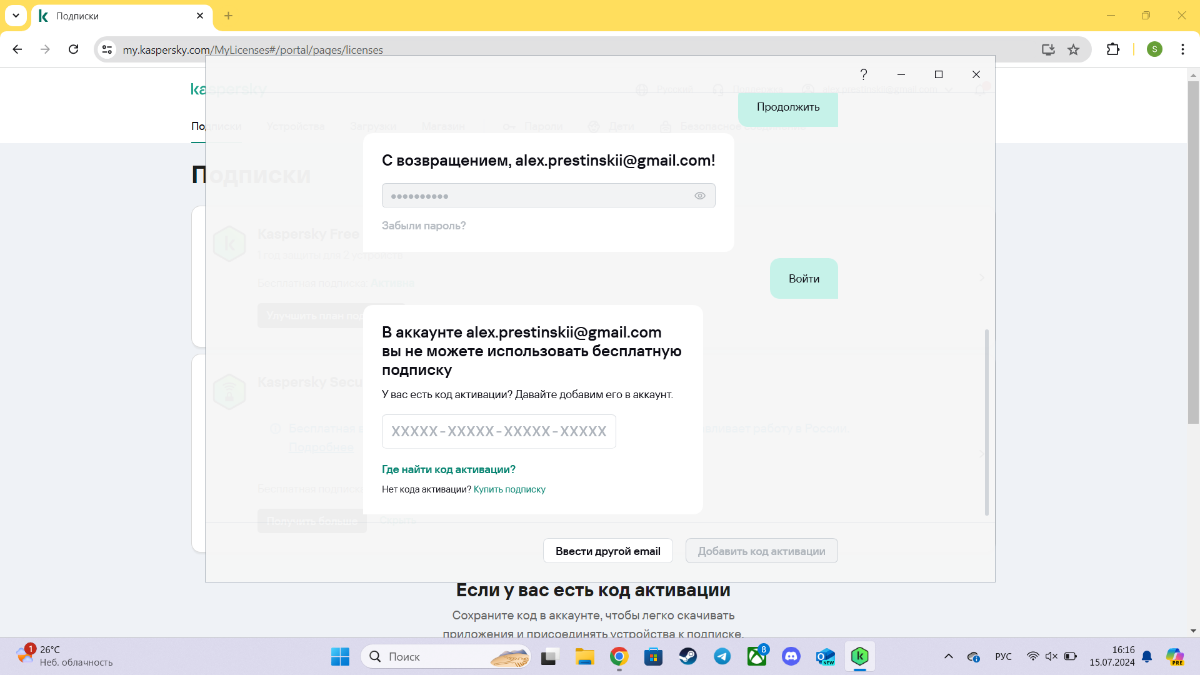Expand the Chrome tab search dropdown
Image resolution: width=1200 pixels, height=675 pixels.
tap(16, 16)
